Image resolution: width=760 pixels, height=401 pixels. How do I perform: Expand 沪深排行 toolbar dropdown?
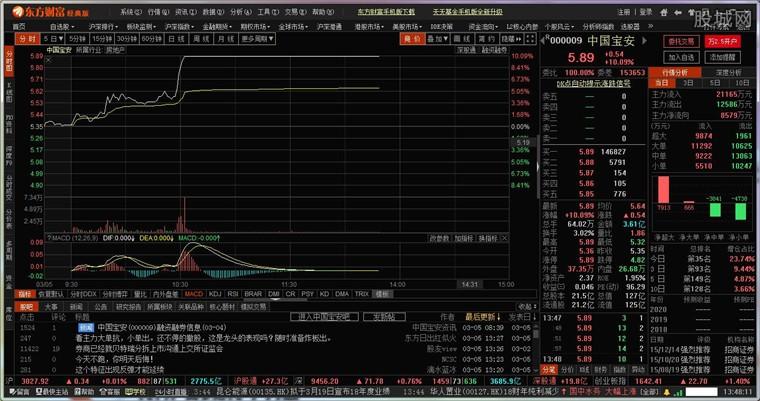coord(103,27)
